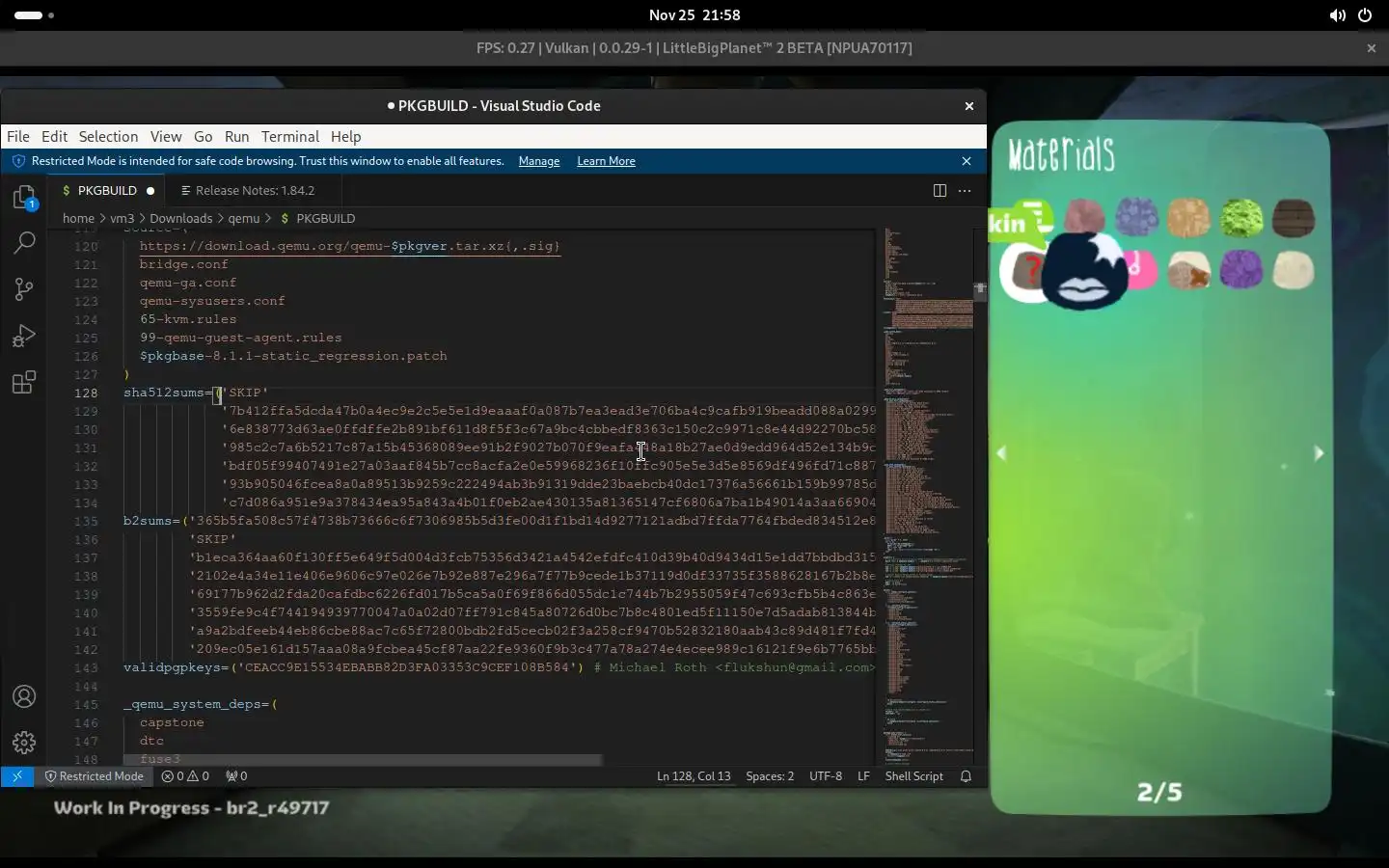Screen dimensions: 1389x868
Task: Open the Run menu
Action: pyautogui.click(x=236, y=137)
